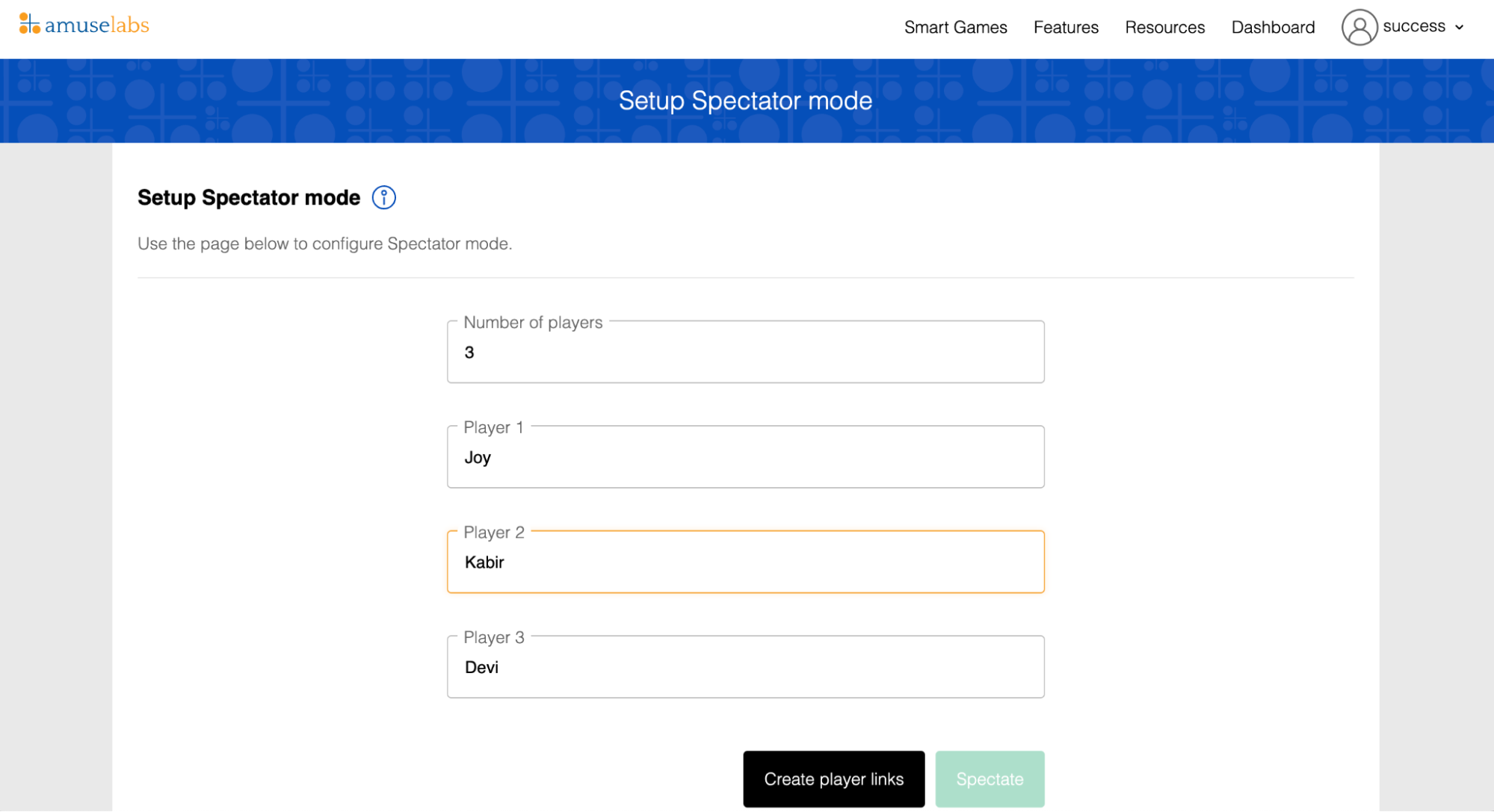Expand the success account dropdown arrow
The image size is (1494, 812).
[x=1459, y=27]
